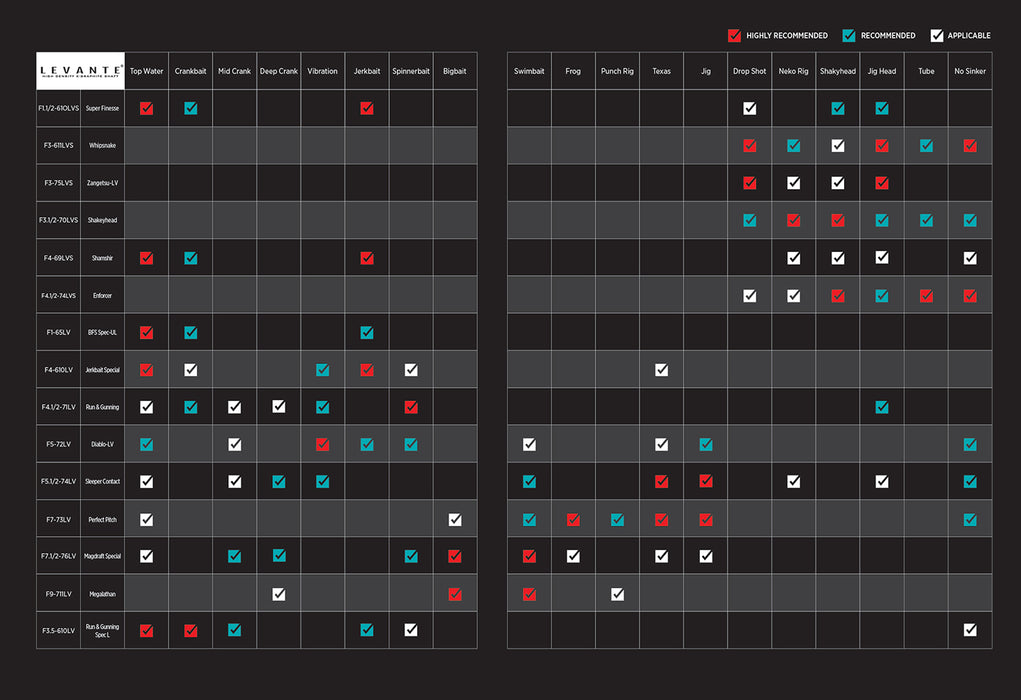Toggle Megalathan Punch Rig checkbox
This screenshot has height=700, width=1021.
pos(617,594)
